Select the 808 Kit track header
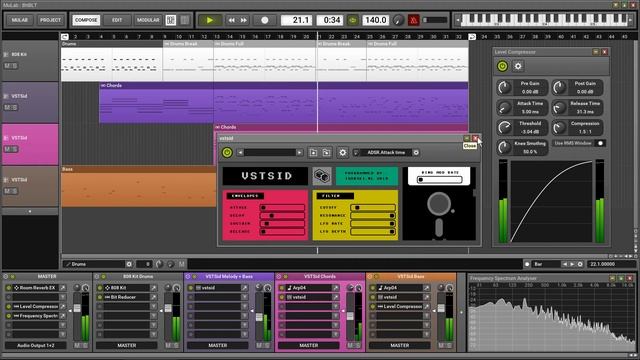This screenshot has height=360, width=640. pos(30,60)
